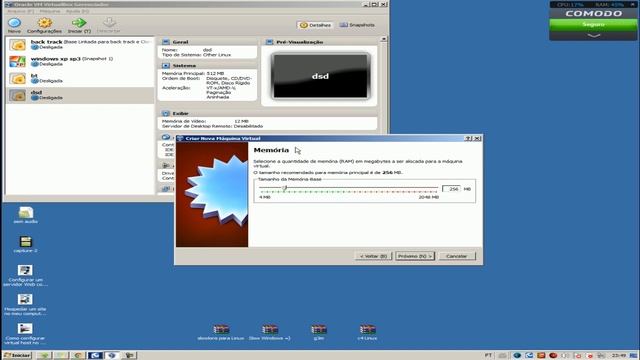Open the Ajuda menu
The height and width of the screenshot is (360, 640).
click(x=77, y=11)
